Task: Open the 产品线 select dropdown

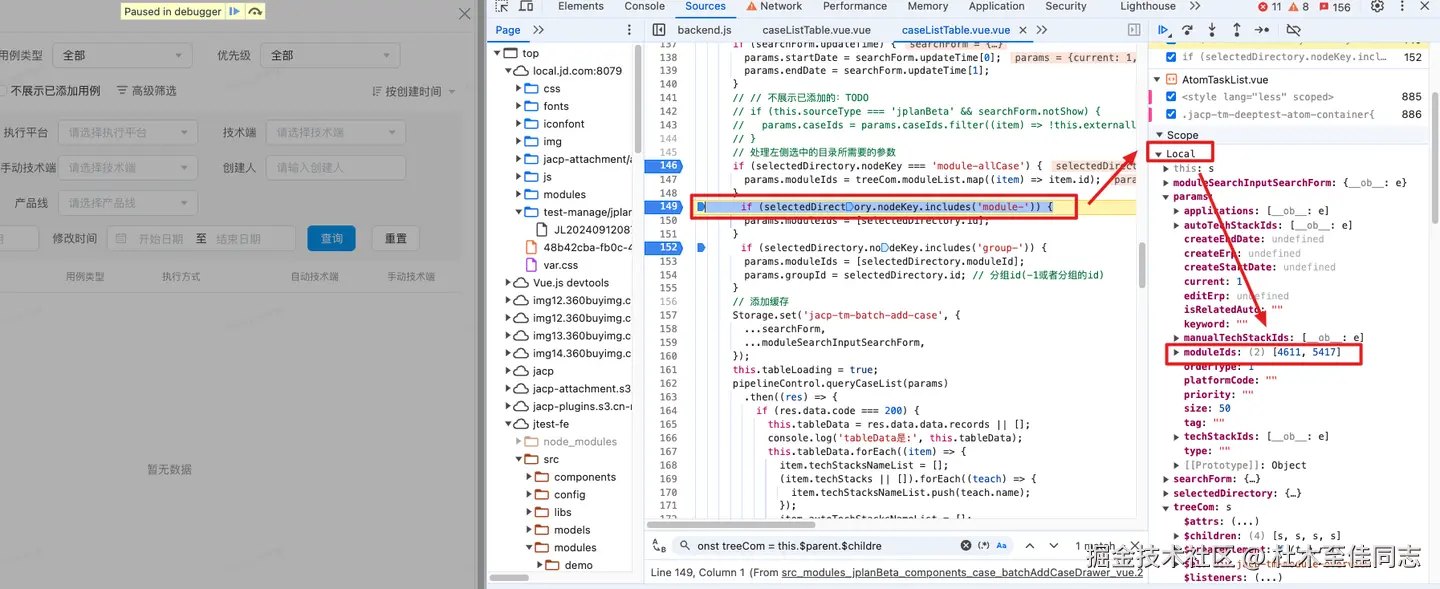Action: [x=126, y=203]
